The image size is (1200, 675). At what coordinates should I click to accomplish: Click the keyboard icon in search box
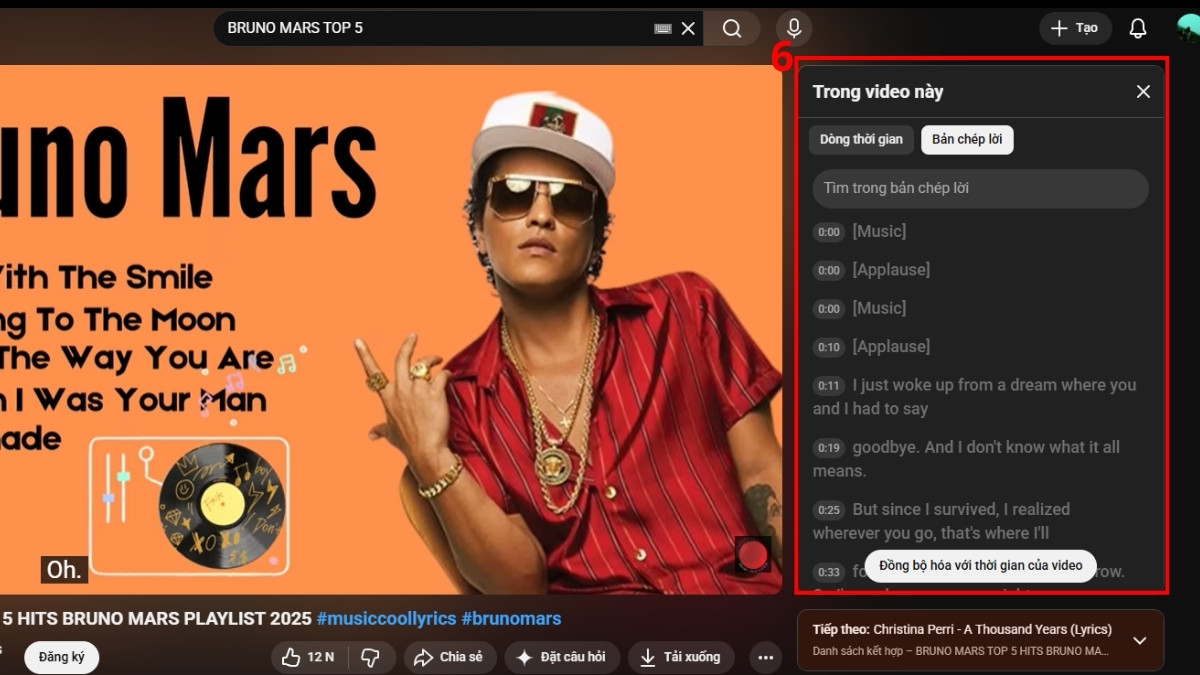coord(662,29)
